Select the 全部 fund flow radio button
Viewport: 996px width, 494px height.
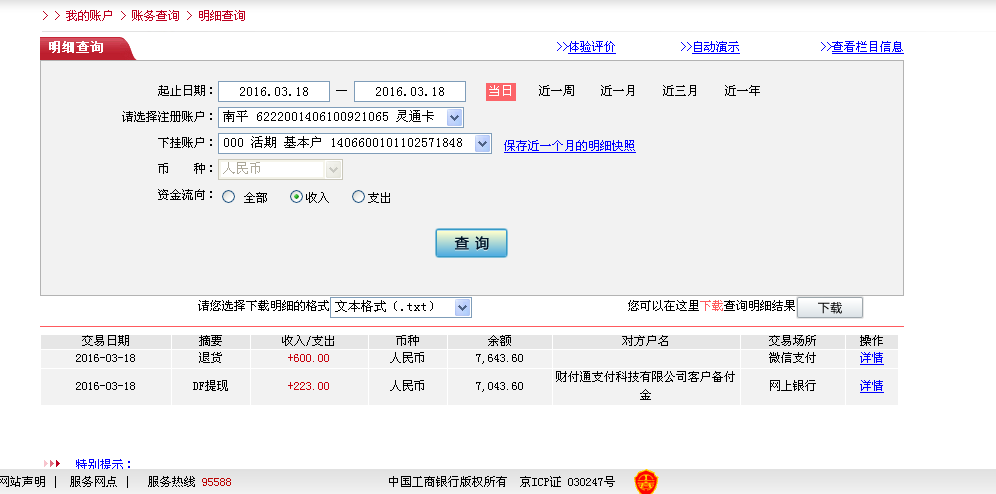point(229,197)
